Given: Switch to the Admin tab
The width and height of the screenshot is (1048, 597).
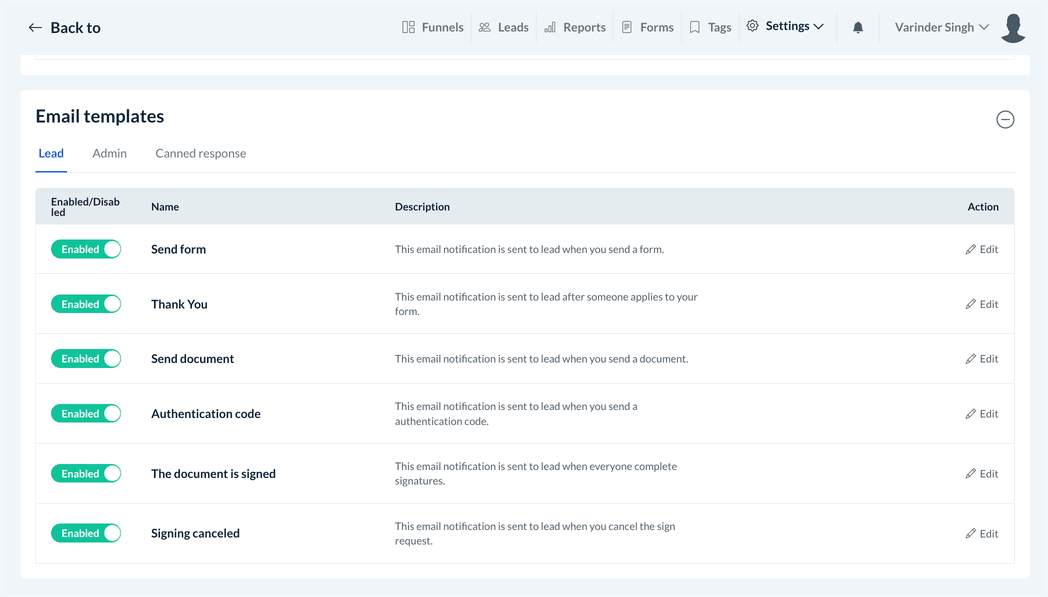Looking at the screenshot, I should click(x=109, y=153).
